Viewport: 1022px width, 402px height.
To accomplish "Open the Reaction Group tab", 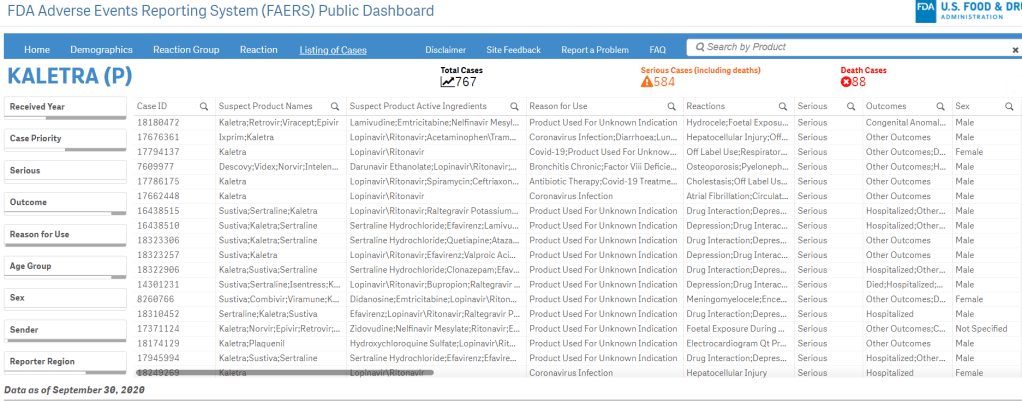I will [x=185, y=49].
